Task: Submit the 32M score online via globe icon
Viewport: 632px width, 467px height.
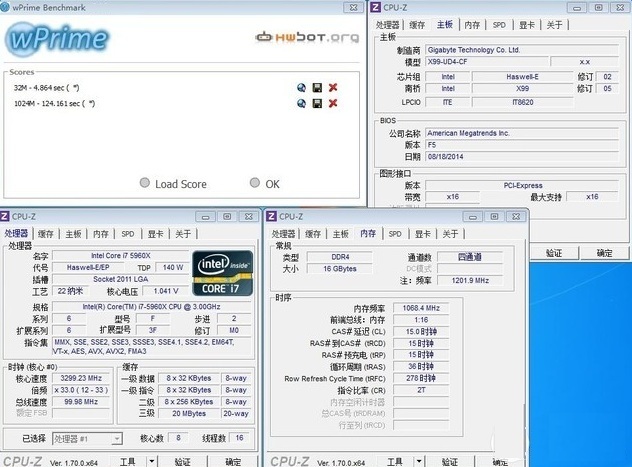Action: (x=301, y=88)
